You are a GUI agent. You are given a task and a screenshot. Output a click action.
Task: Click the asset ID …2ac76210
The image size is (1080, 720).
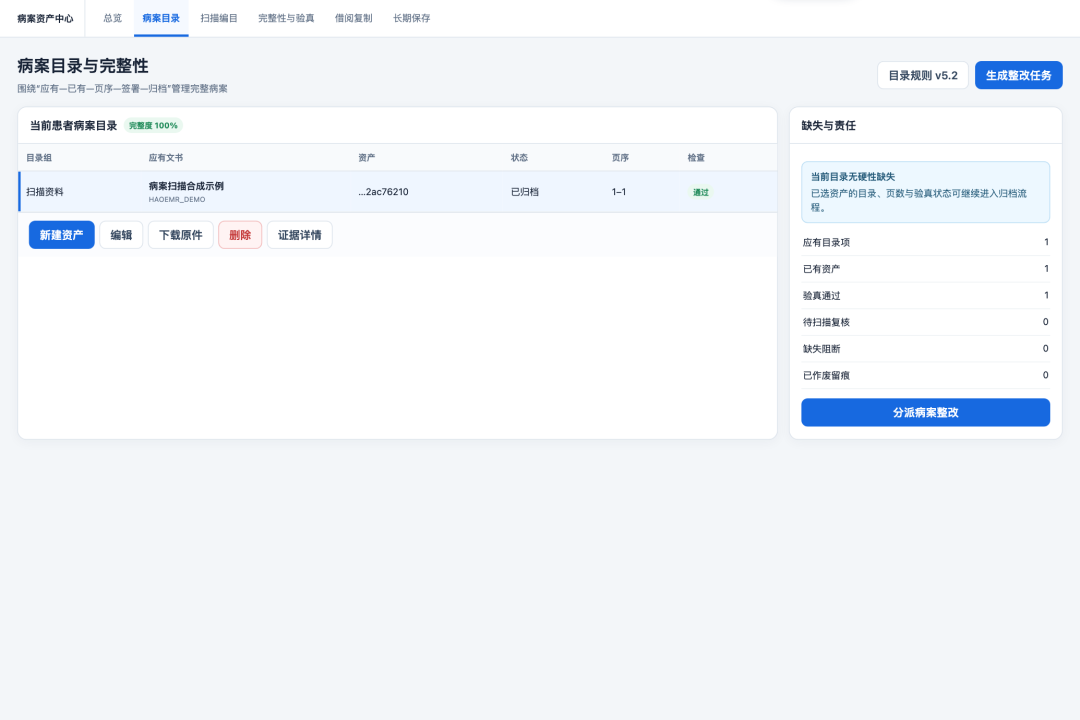(x=384, y=192)
